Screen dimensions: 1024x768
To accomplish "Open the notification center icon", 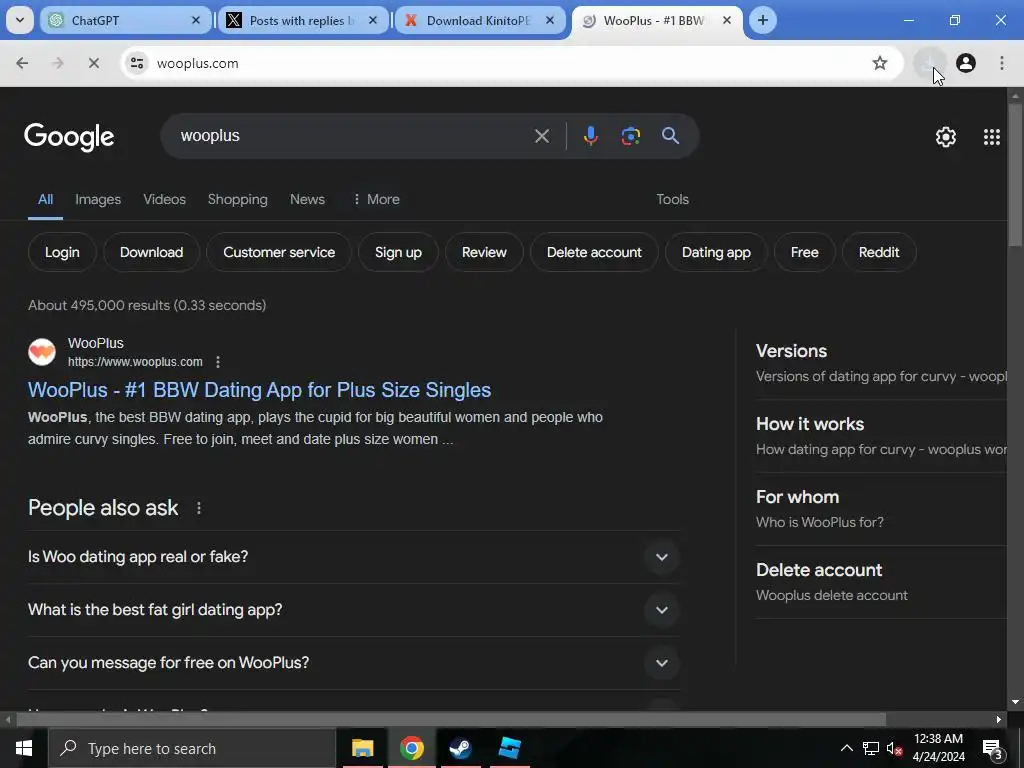I will click(x=993, y=749).
